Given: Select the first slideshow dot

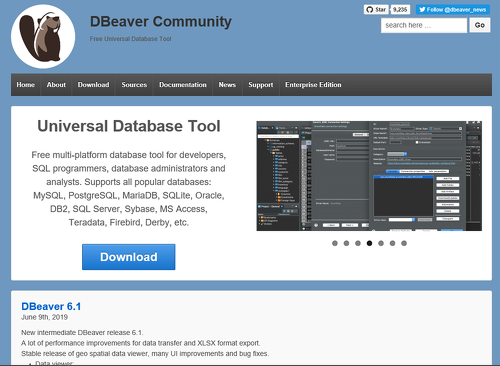Looking at the screenshot, I should pos(335,243).
